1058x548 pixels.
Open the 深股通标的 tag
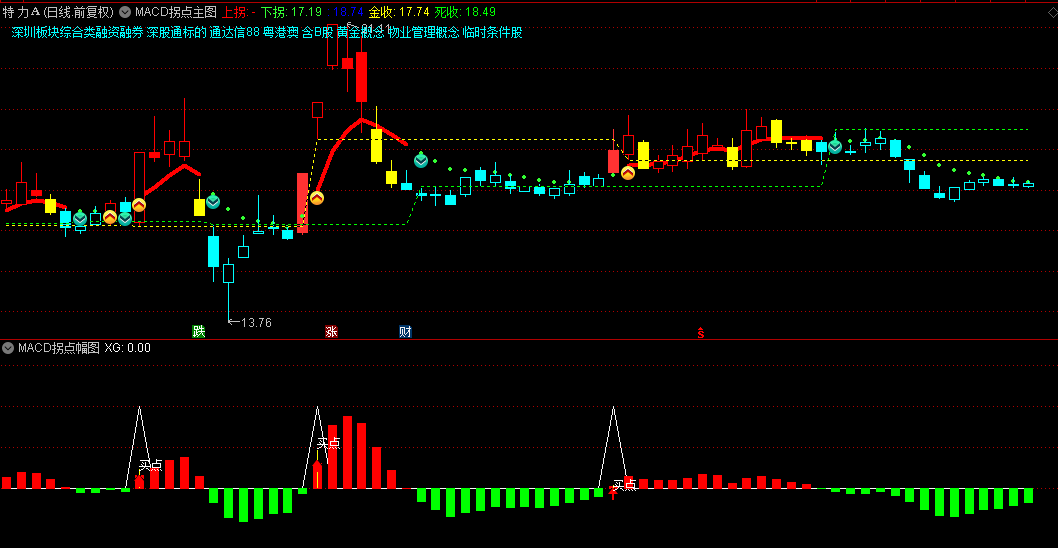[x=177, y=32]
